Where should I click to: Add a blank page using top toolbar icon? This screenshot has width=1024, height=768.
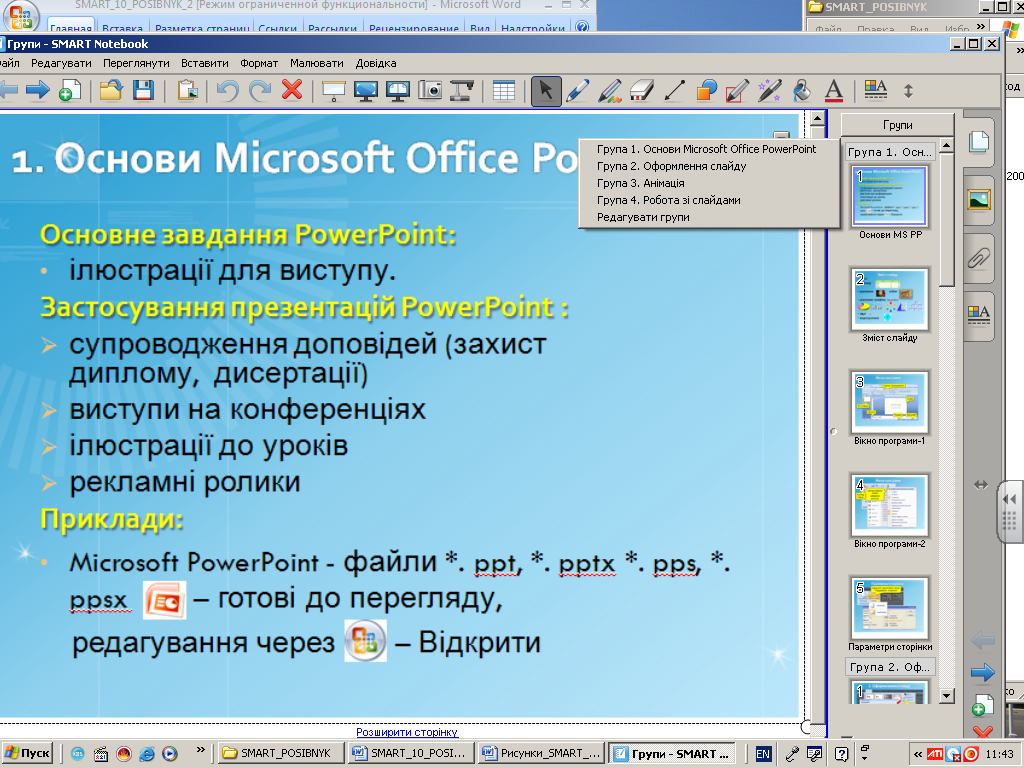pos(70,90)
